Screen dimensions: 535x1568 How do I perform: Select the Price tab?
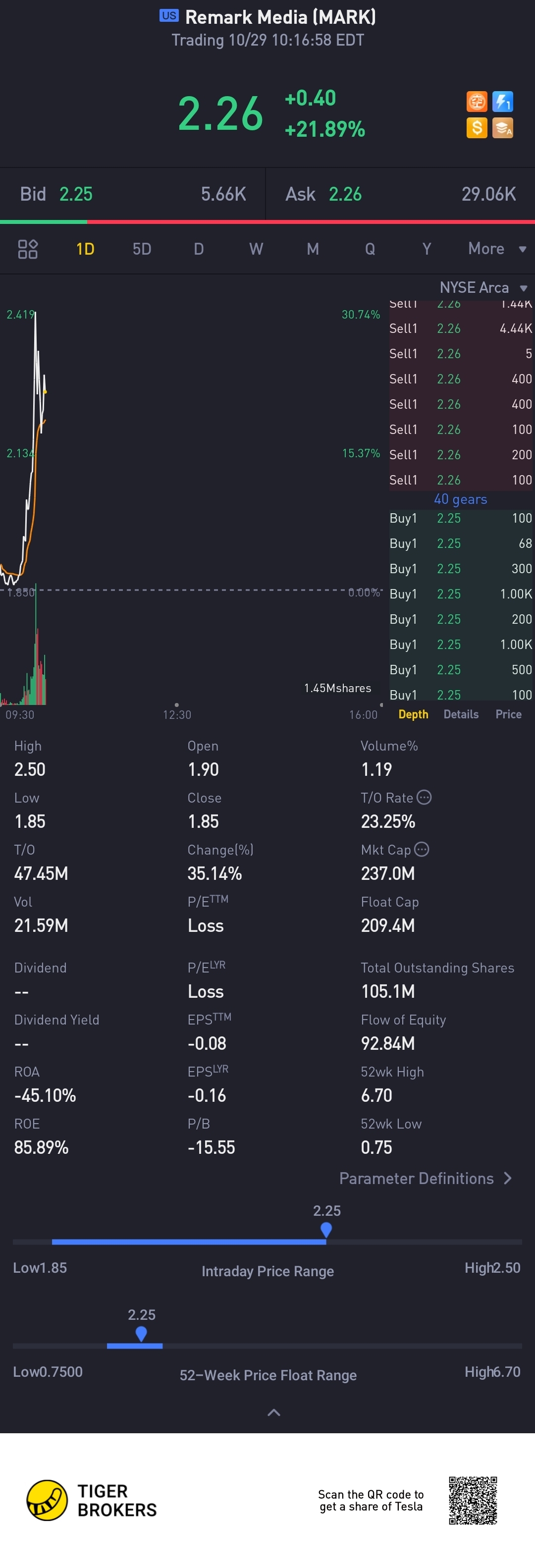click(x=508, y=714)
